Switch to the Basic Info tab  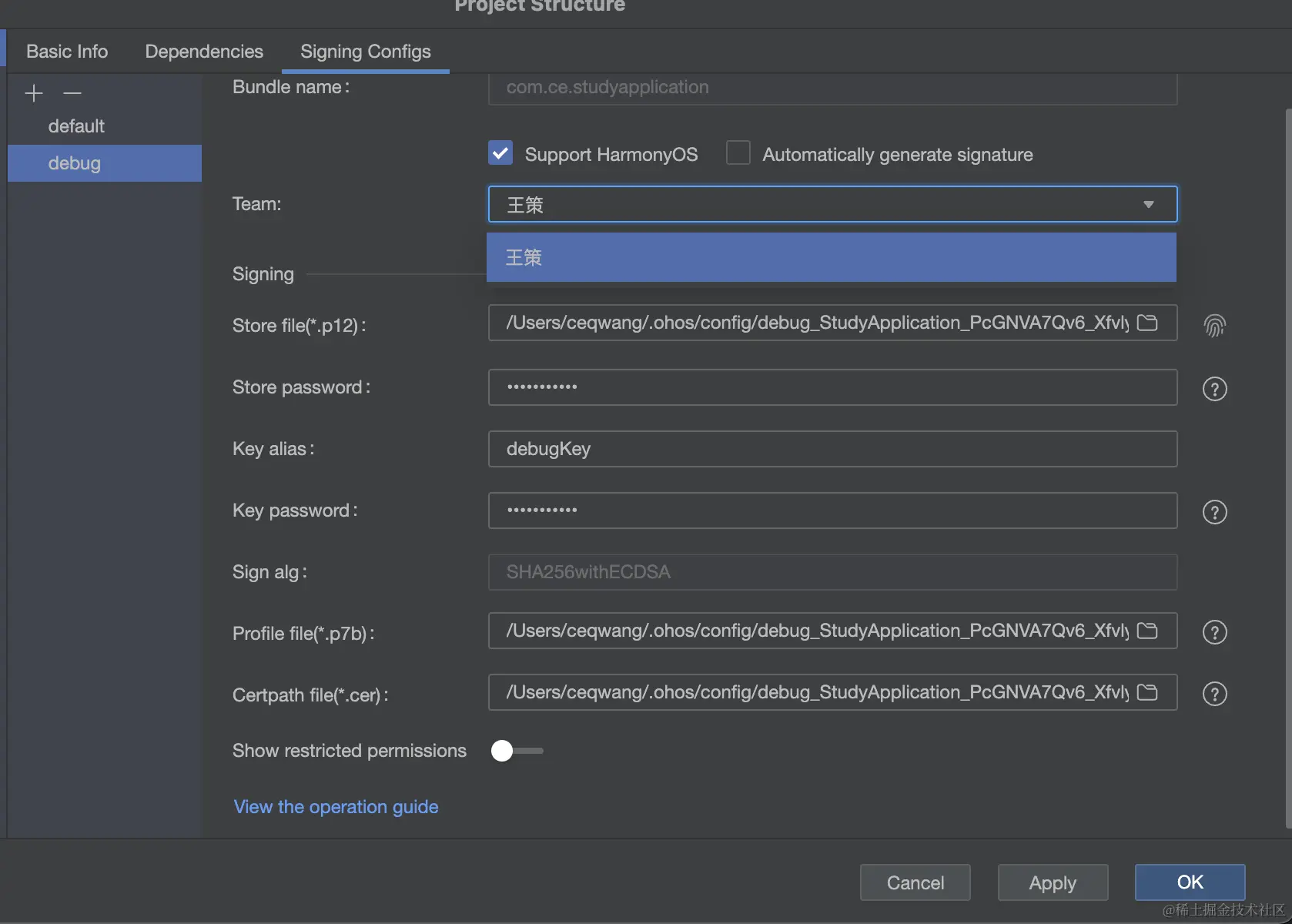click(x=67, y=52)
